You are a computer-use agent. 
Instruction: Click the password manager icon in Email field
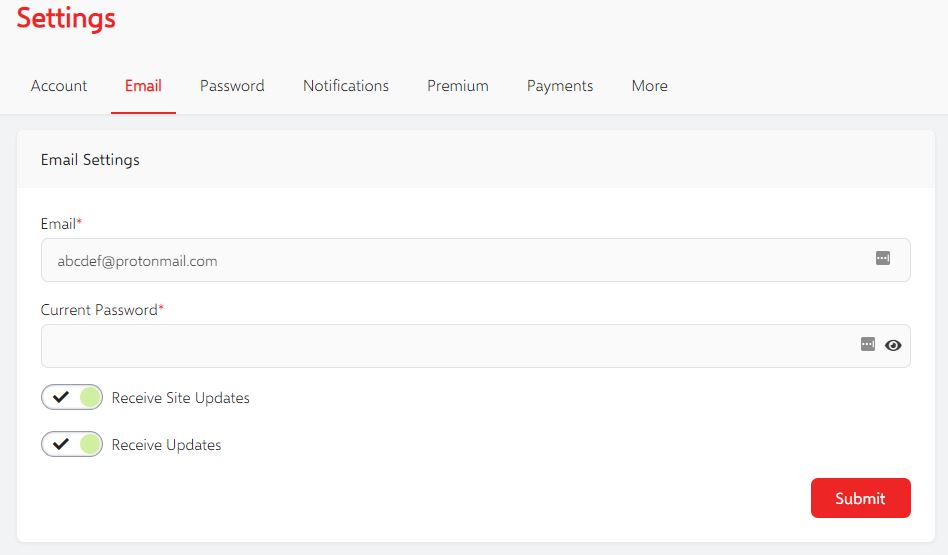point(883,258)
